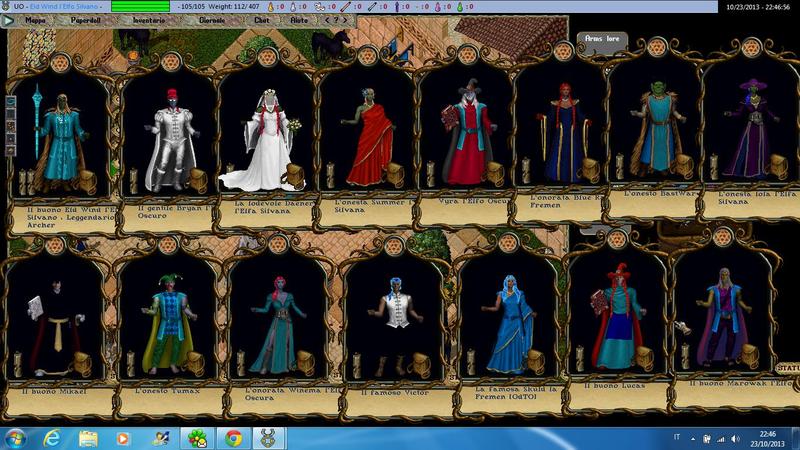This screenshot has height=450, width=800.
Task: Click the question mark in the menu bar
Action: point(336,20)
